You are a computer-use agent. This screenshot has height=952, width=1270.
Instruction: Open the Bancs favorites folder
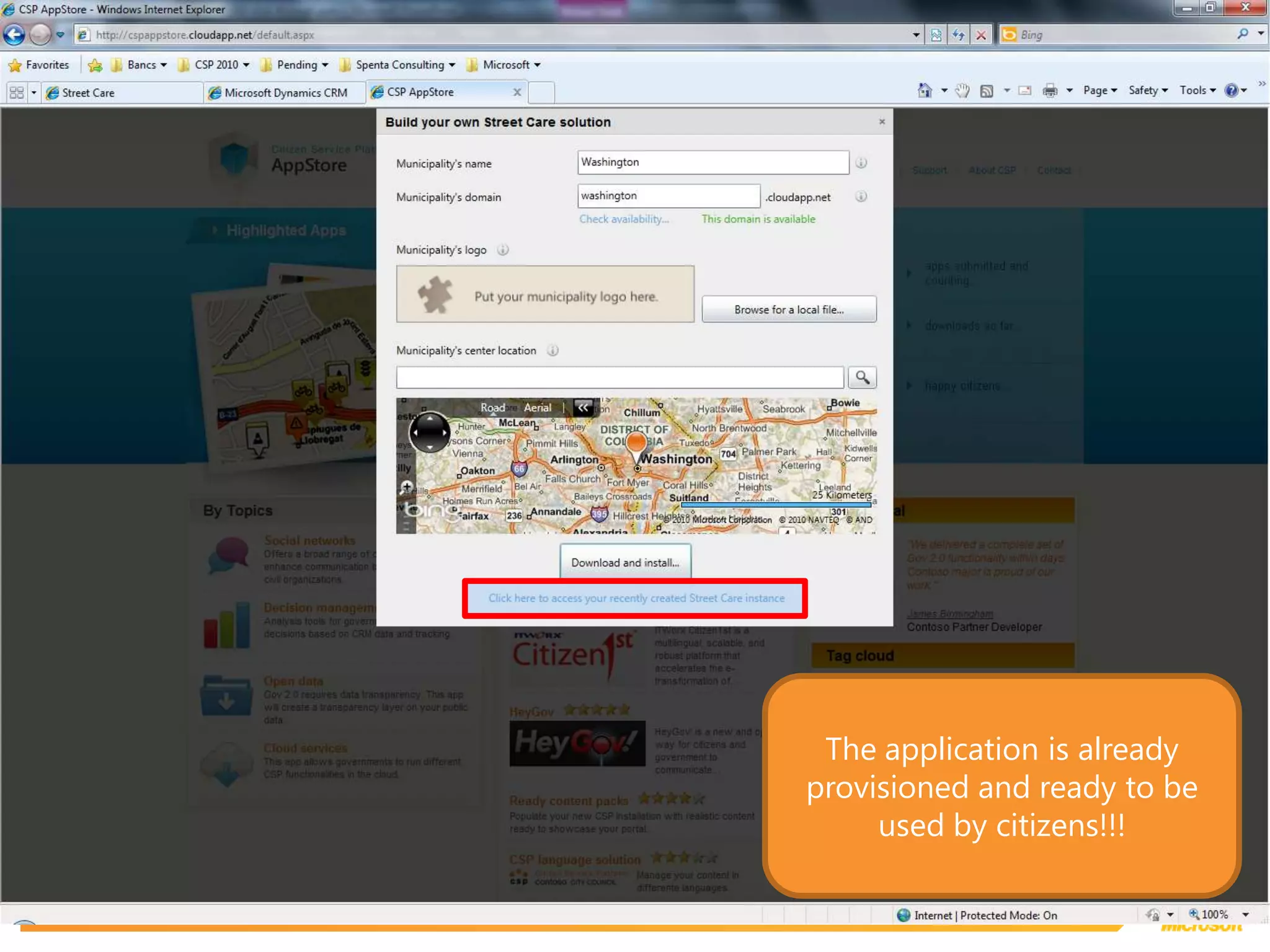pos(139,64)
